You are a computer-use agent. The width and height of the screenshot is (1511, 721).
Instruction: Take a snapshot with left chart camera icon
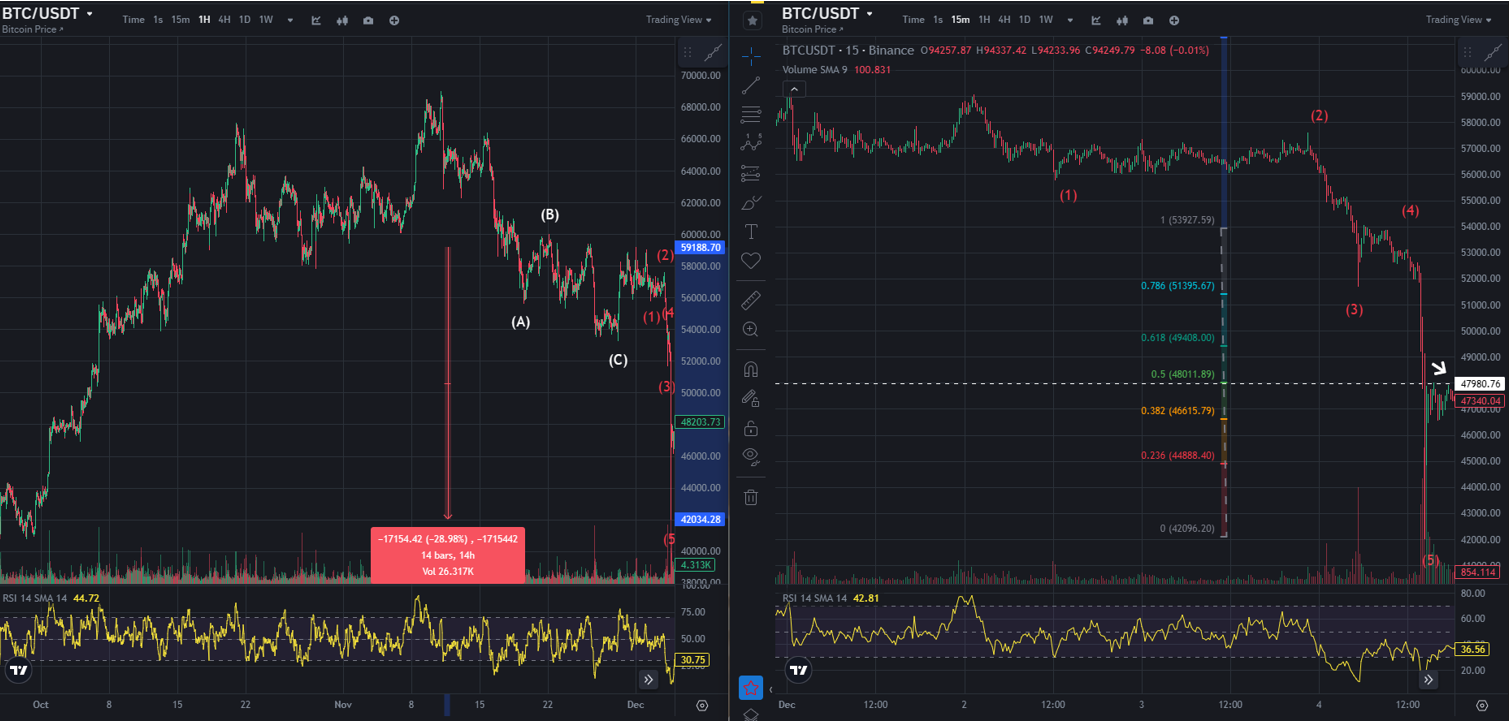(369, 20)
